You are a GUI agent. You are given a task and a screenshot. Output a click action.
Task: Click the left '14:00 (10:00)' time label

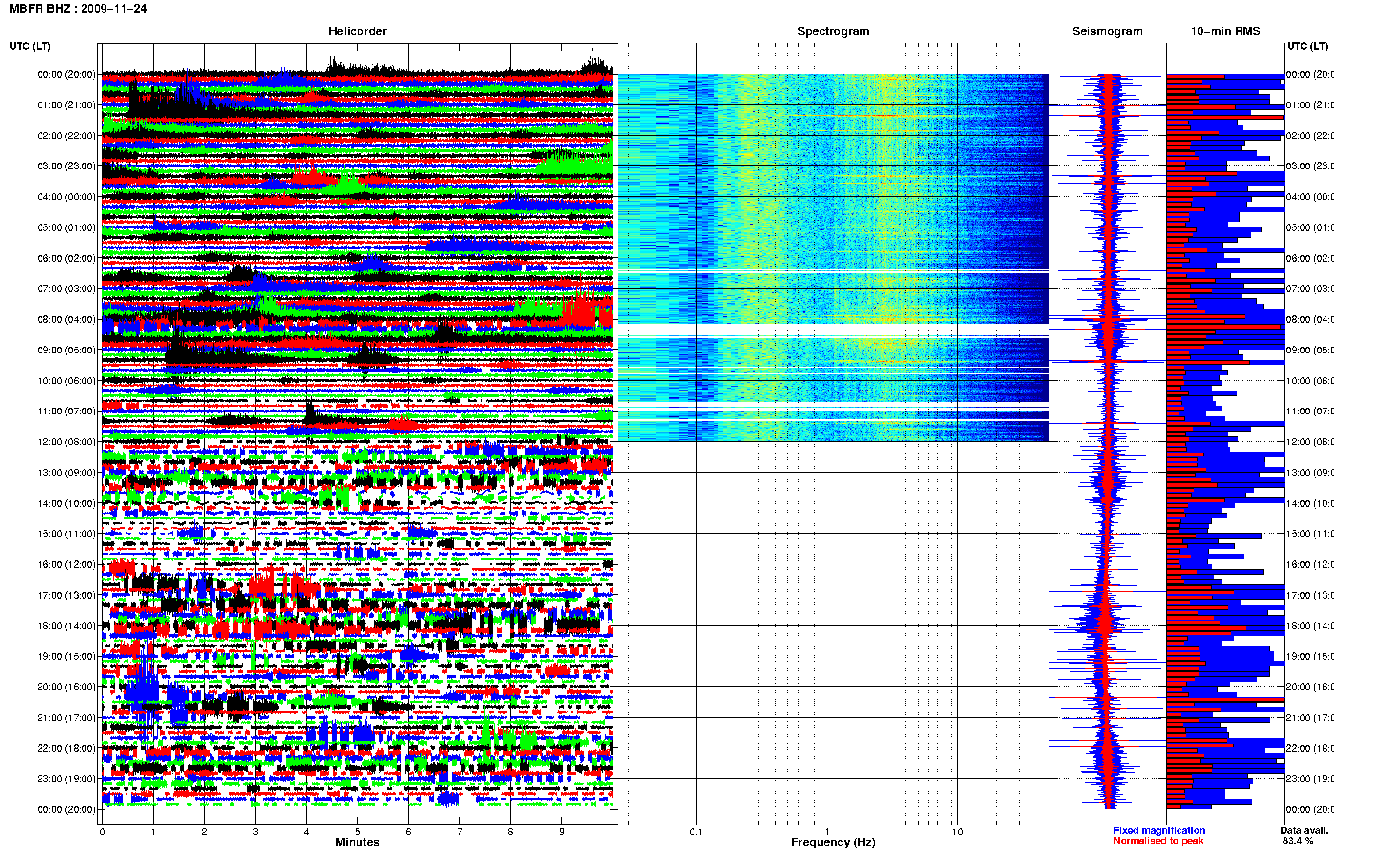66,503
